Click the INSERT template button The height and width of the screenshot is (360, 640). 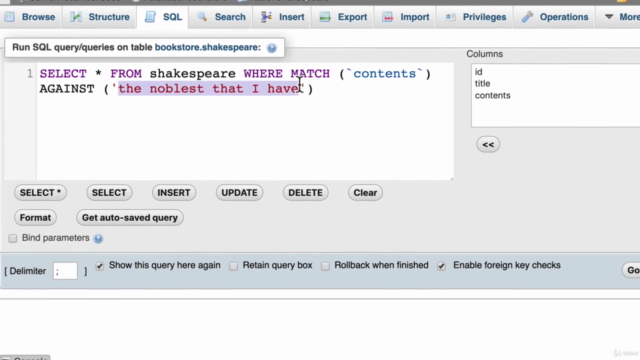(174, 193)
